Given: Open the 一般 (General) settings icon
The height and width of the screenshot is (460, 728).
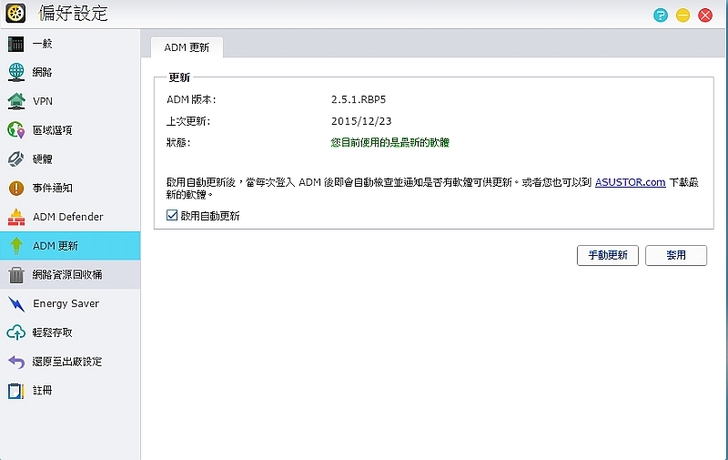Looking at the screenshot, I should [16, 44].
